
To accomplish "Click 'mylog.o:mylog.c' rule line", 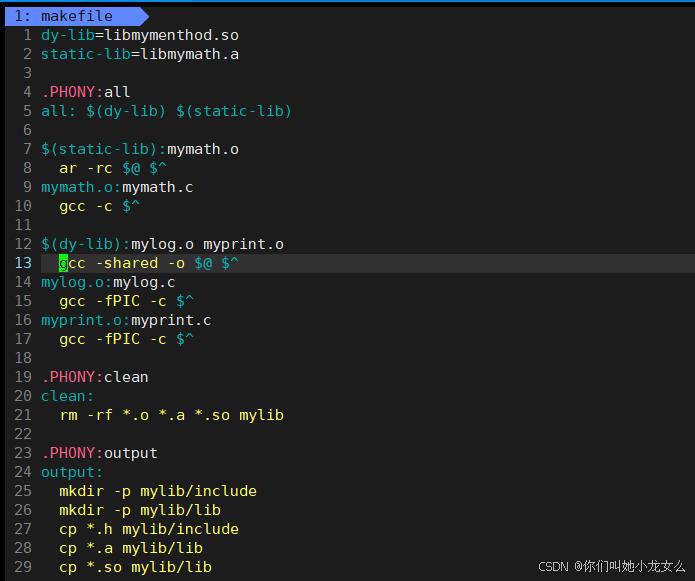I will (108, 282).
